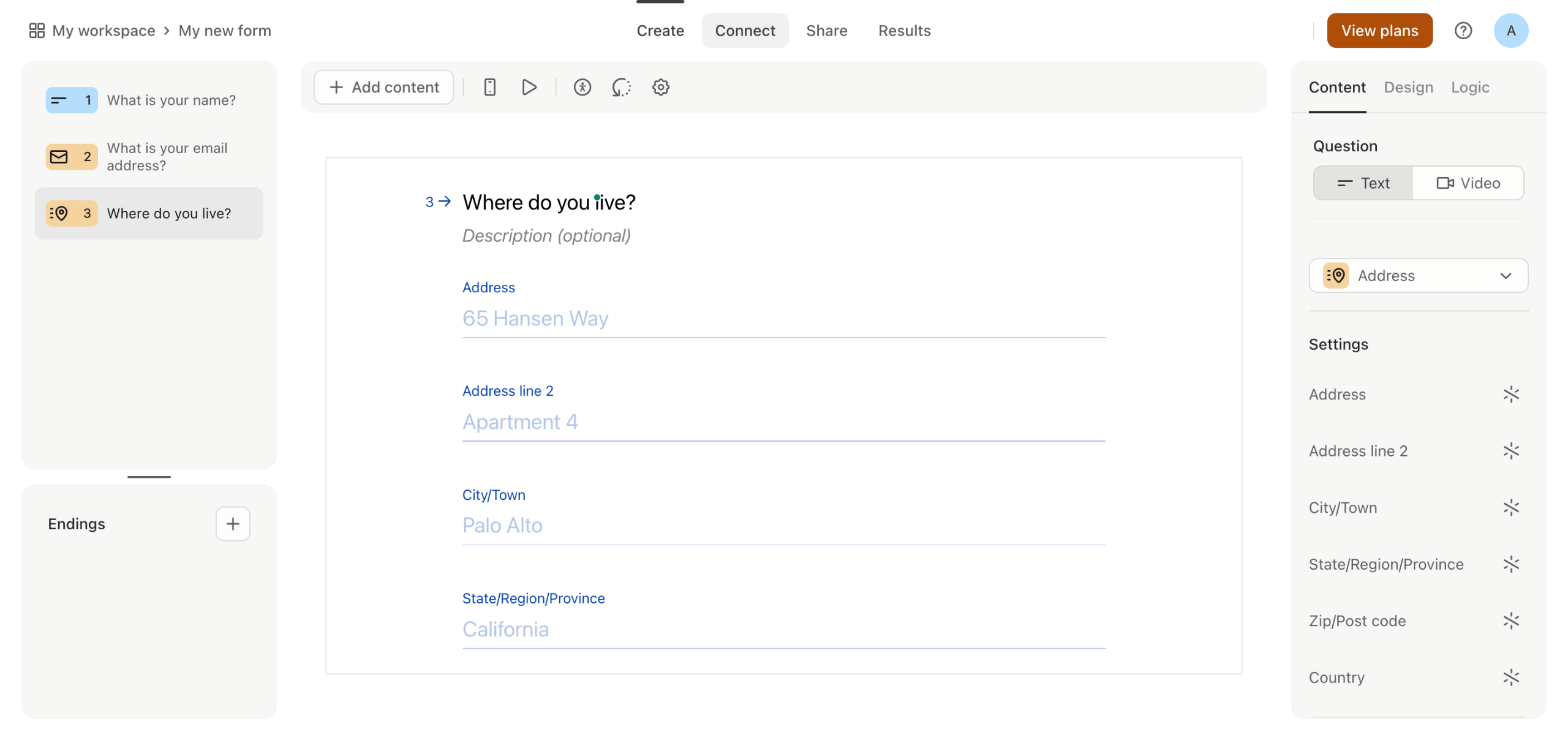Click the Add content button
1568x740 pixels.
coord(384,87)
